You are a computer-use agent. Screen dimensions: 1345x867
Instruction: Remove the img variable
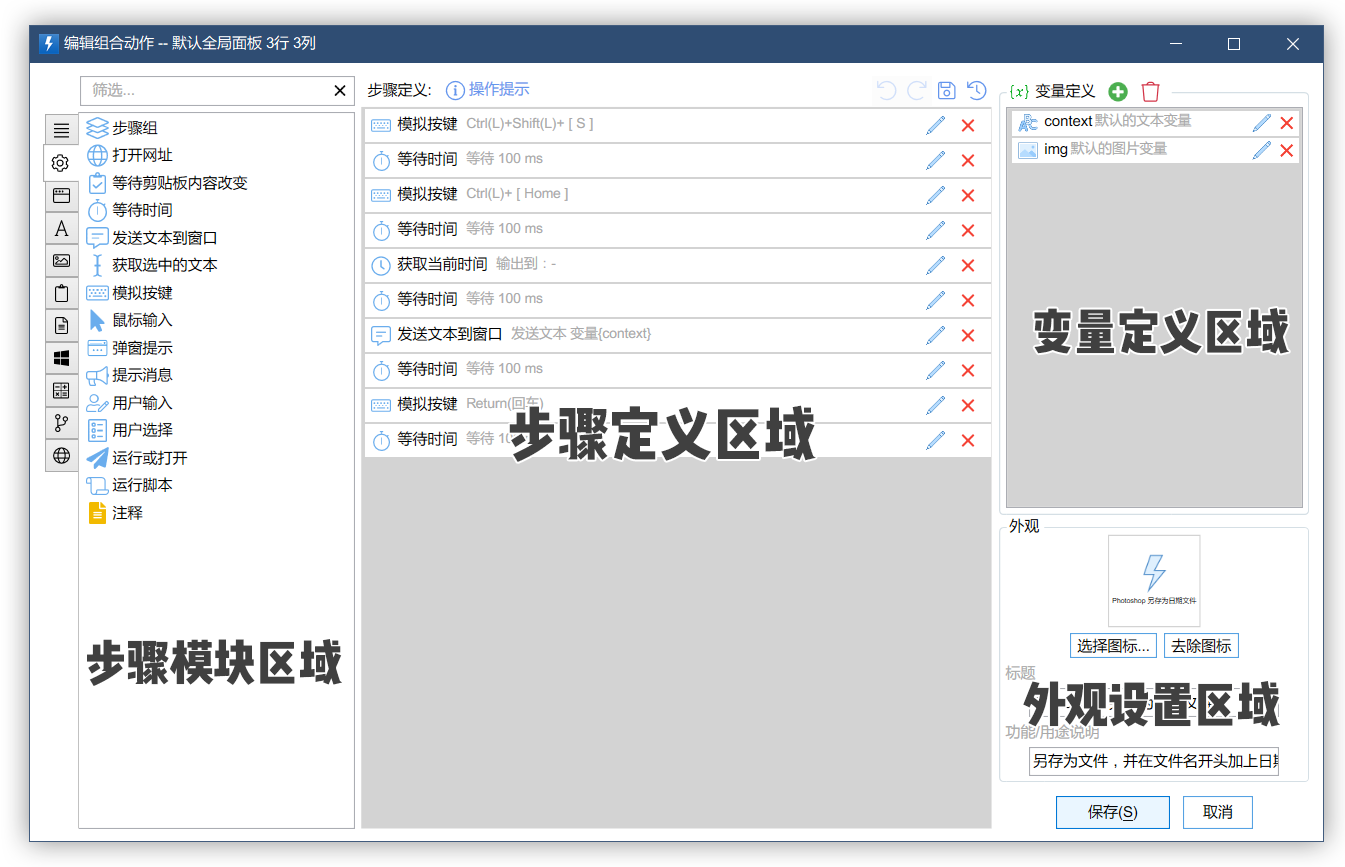[1287, 151]
